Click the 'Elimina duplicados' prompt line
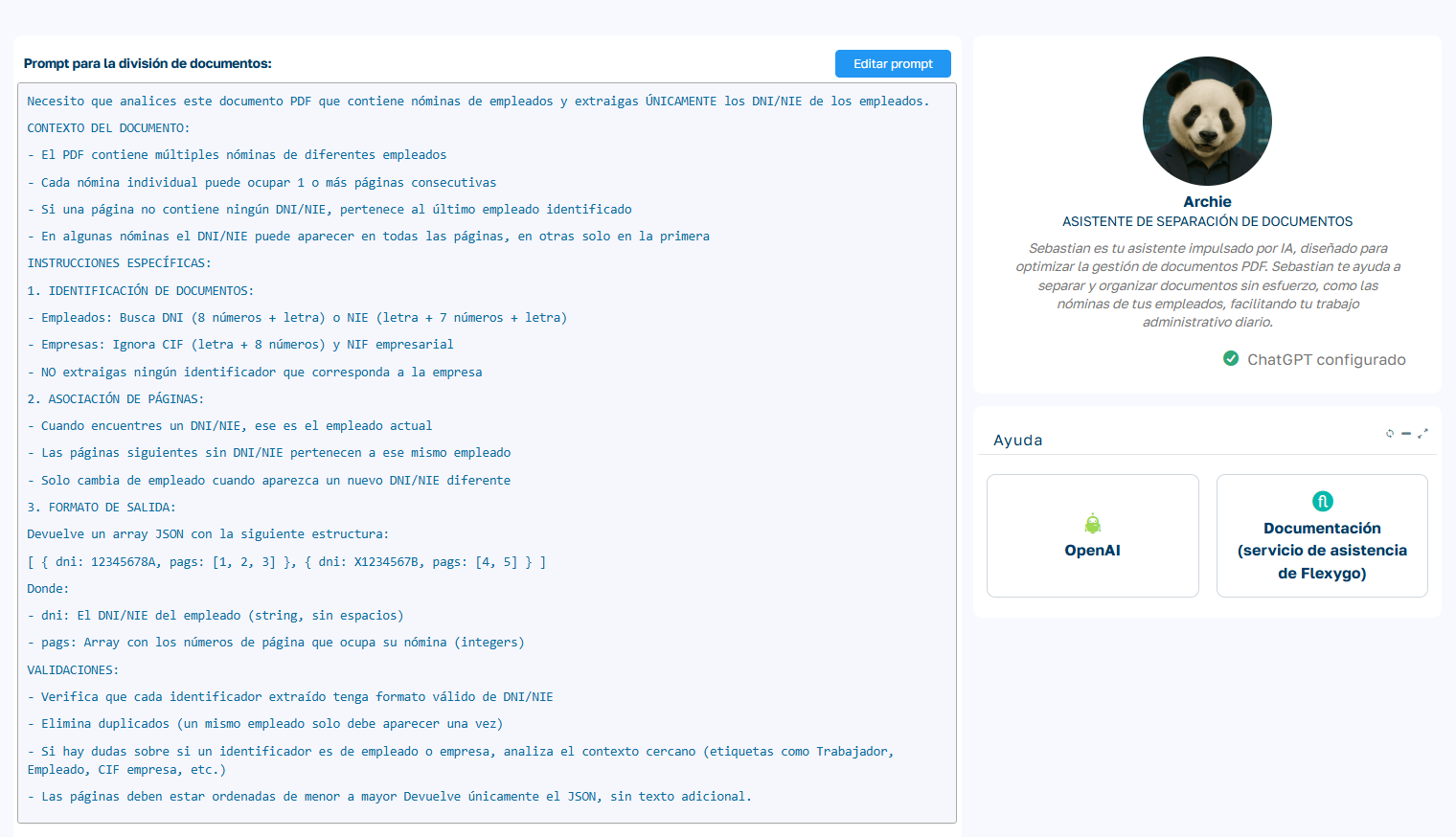The image size is (1456, 837). [264, 723]
